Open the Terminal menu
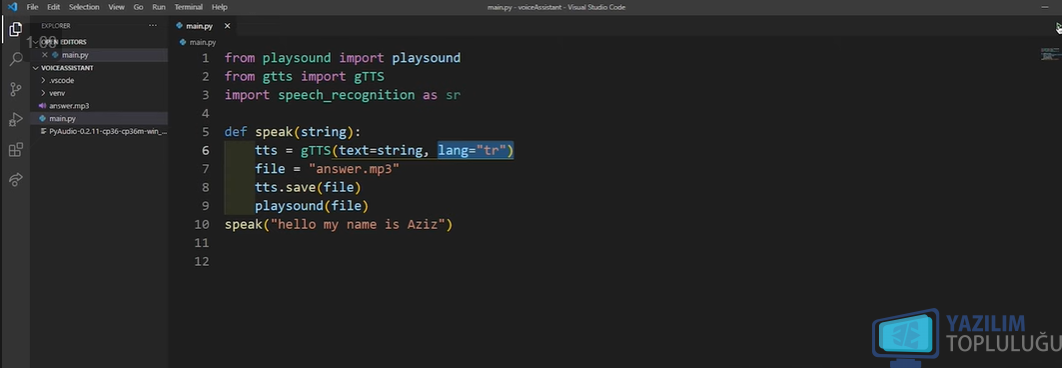The width and height of the screenshot is (1062, 368). pyautogui.click(x=188, y=7)
